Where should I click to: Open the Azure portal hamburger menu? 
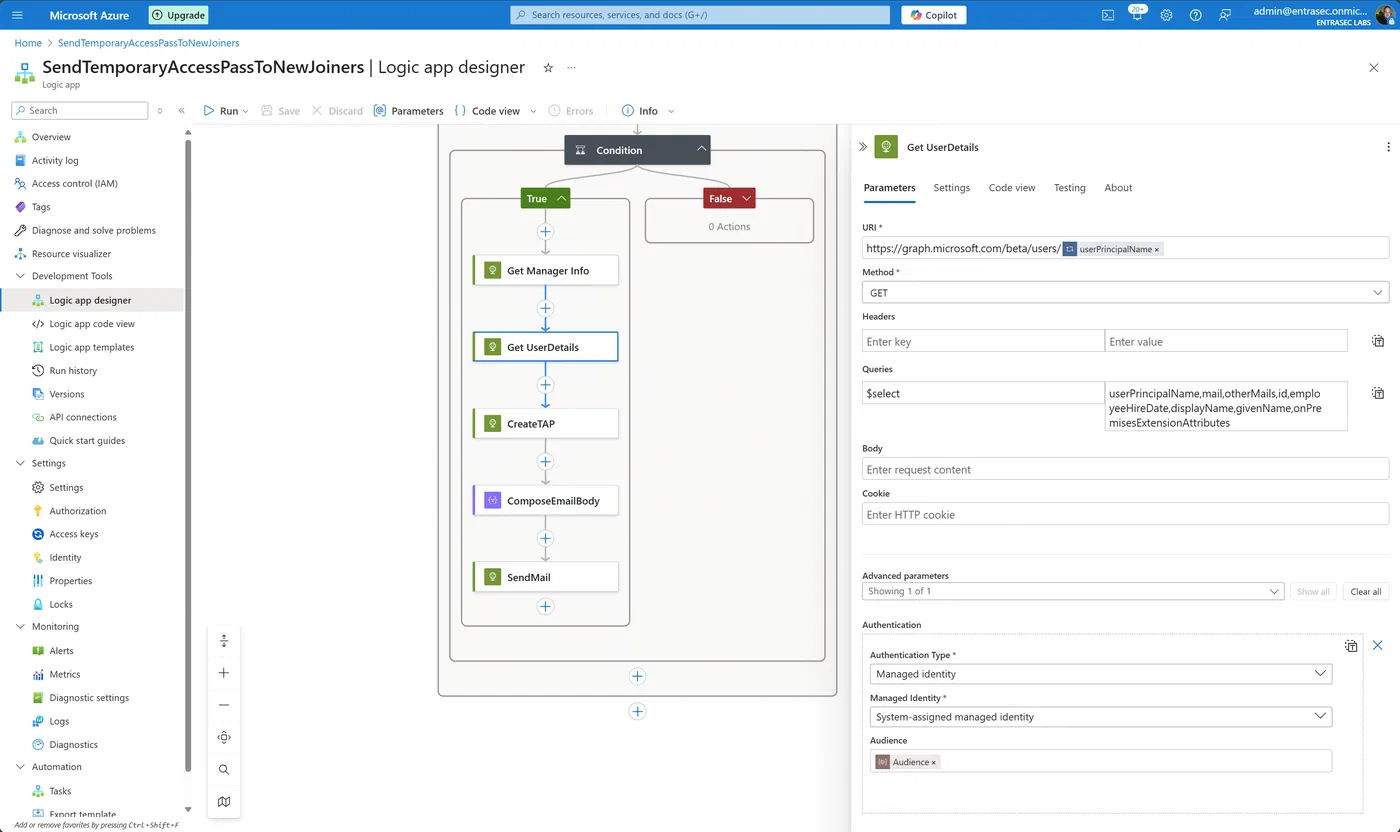[x=17, y=15]
